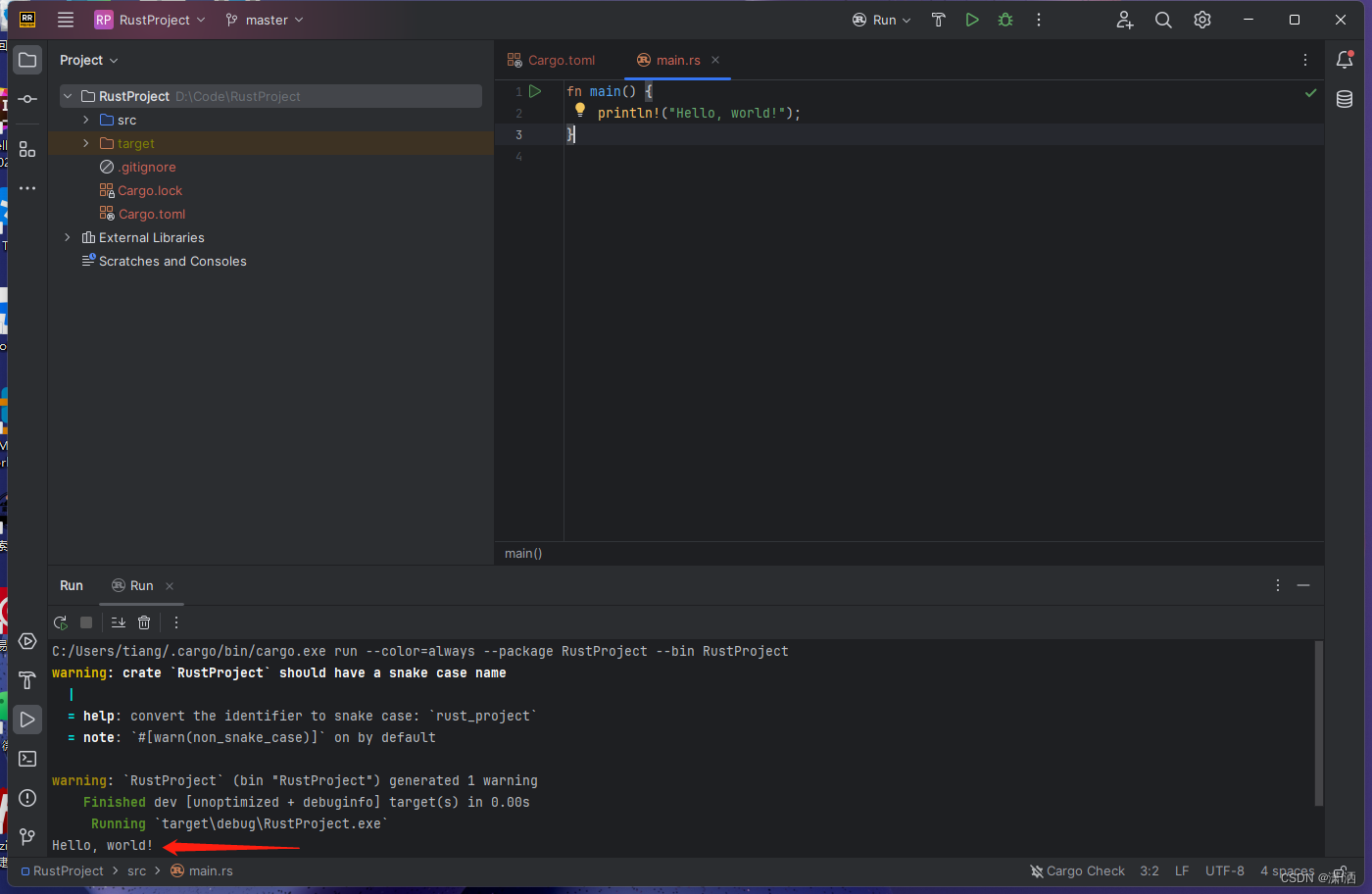Show more tool windows ellipsis
The width and height of the screenshot is (1372, 894).
click(27, 188)
